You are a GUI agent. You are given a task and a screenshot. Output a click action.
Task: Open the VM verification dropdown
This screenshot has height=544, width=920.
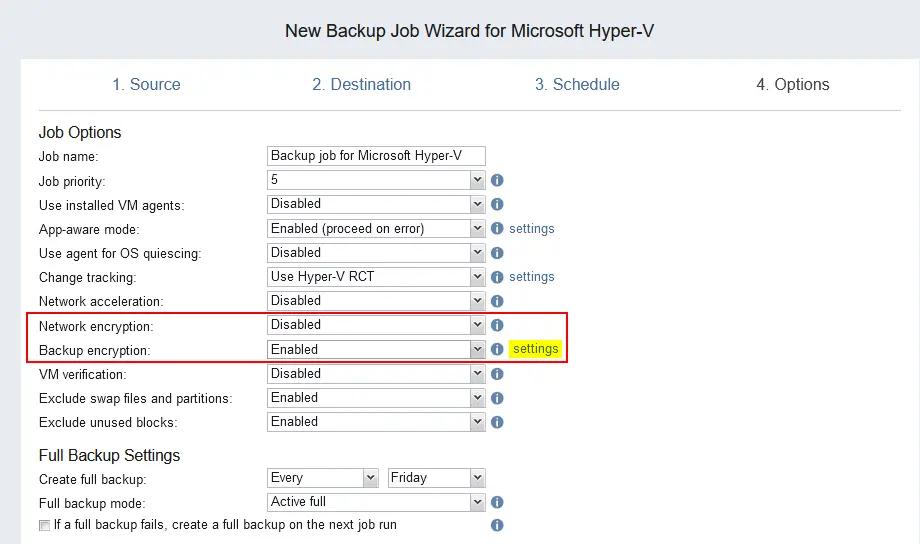(376, 373)
